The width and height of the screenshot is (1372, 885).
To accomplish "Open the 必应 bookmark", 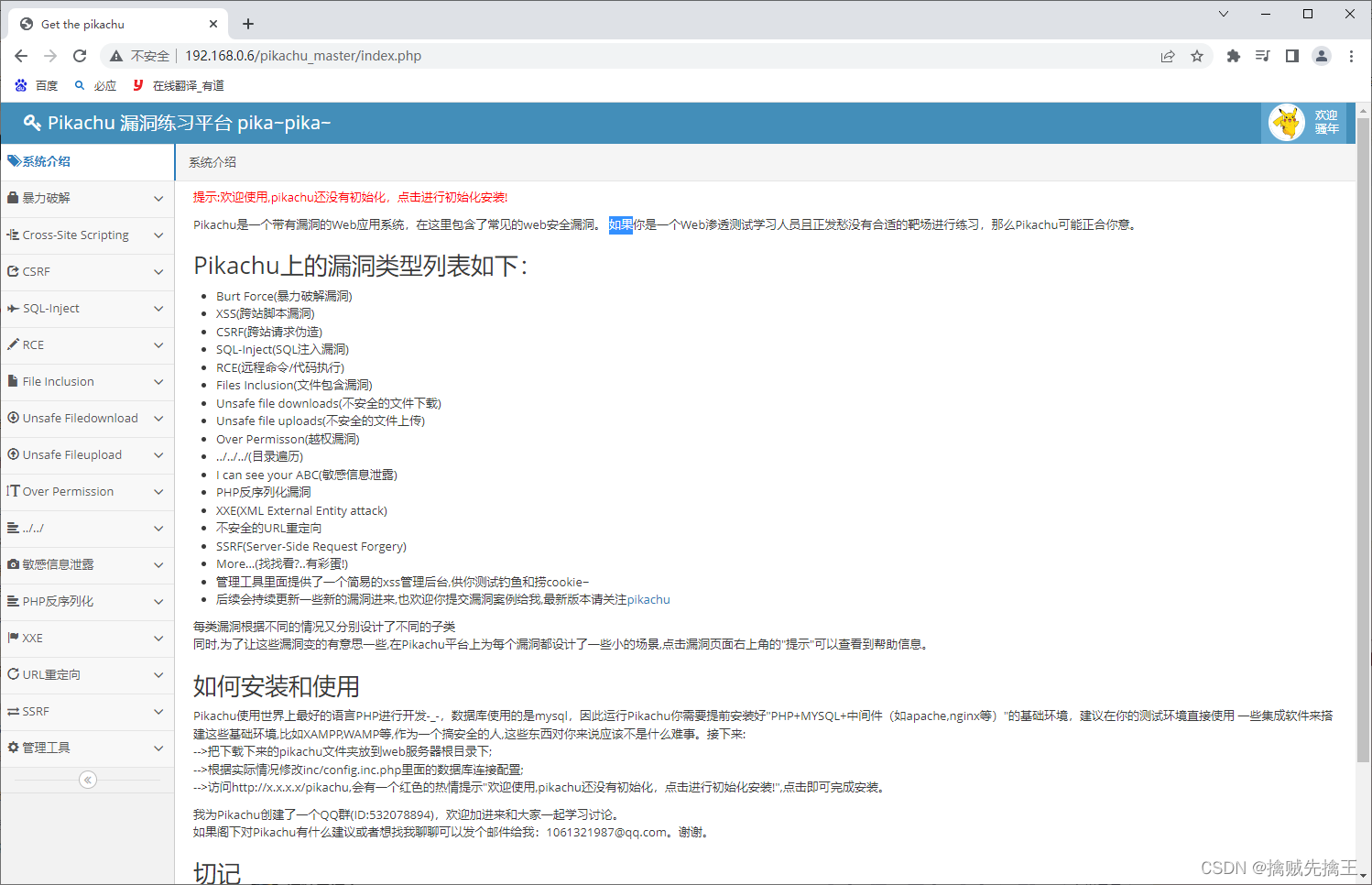I will 95,85.
